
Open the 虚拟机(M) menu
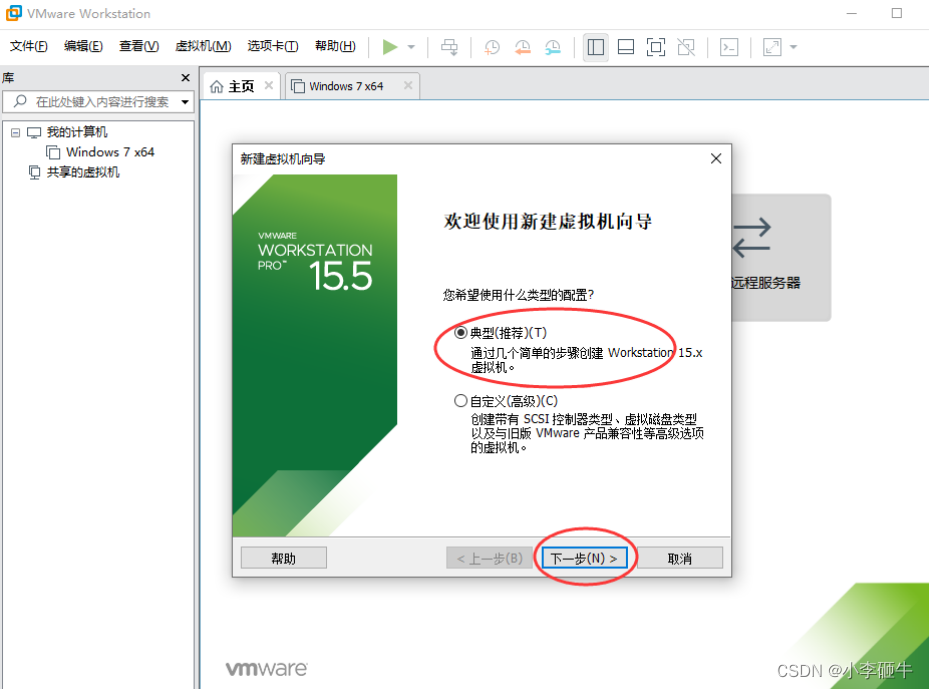(203, 46)
